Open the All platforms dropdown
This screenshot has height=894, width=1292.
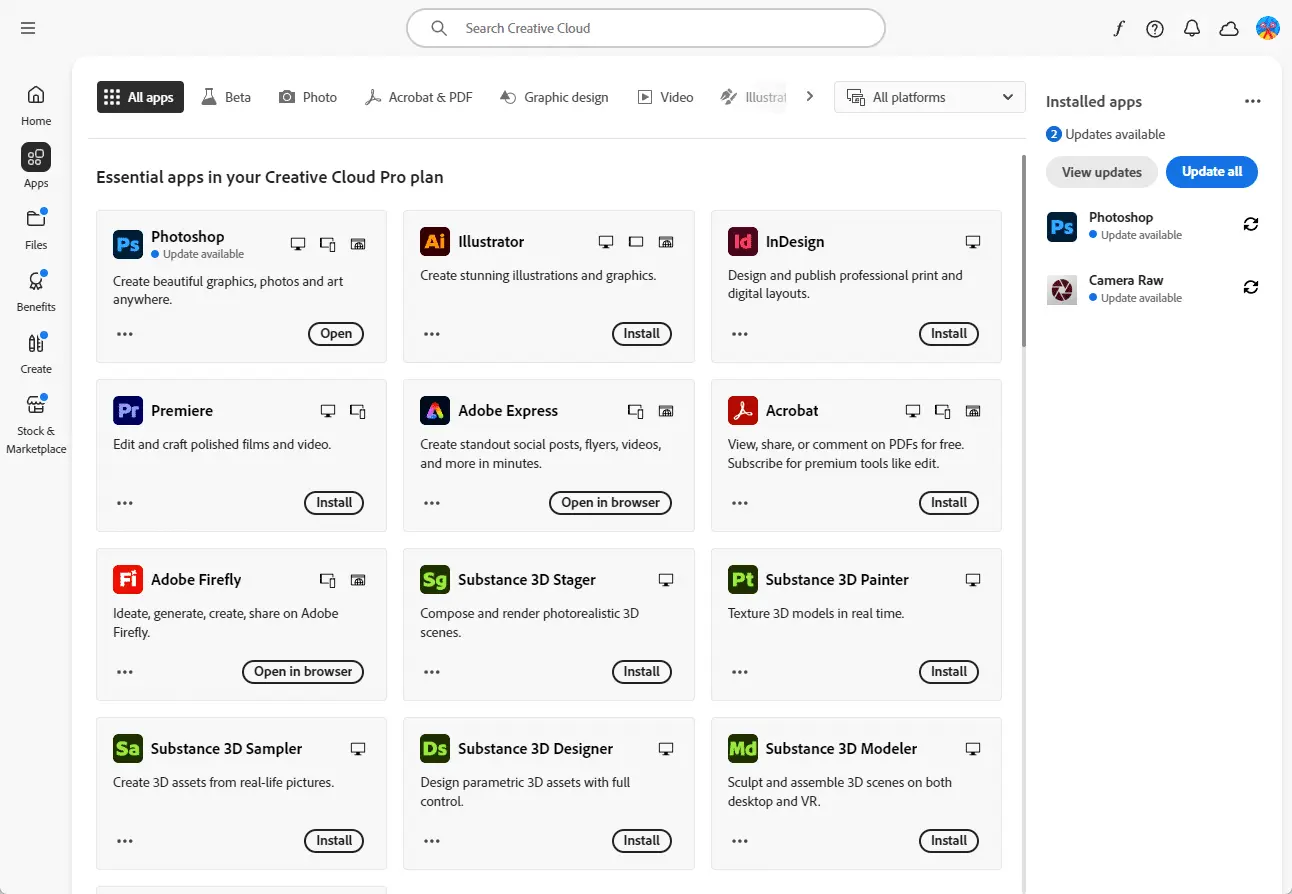tap(928, 96)
